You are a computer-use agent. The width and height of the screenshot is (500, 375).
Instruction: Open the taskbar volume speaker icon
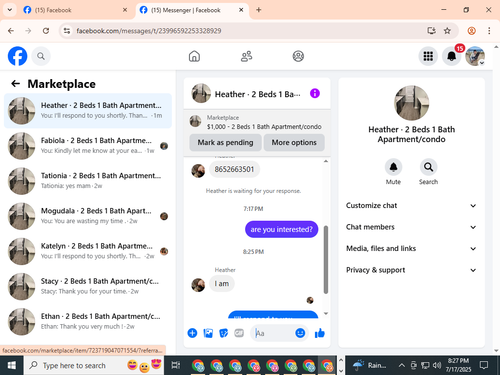(437, 365)
